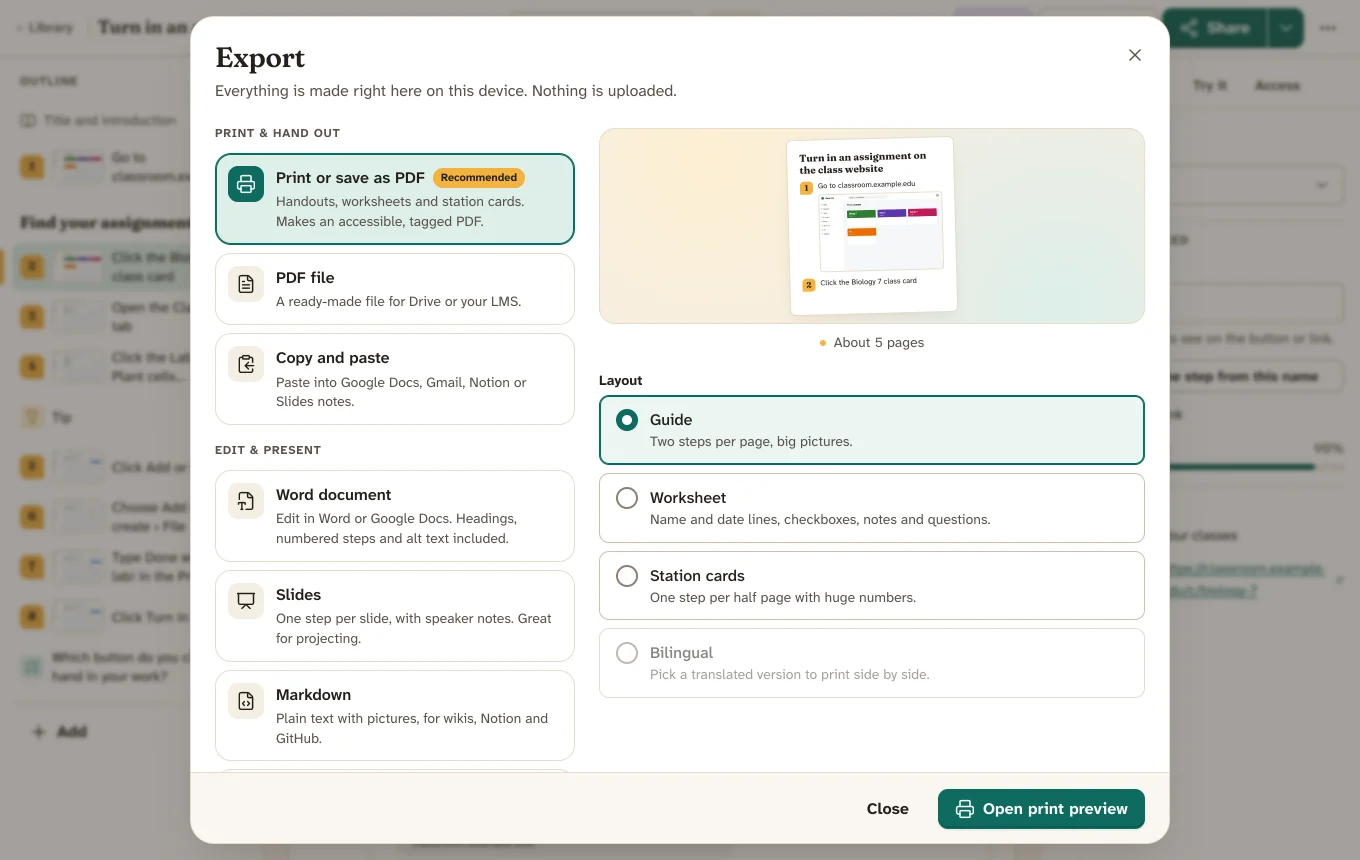Click the Markdown code file icon
The width and height of the screenshot is (1360, 860).
pyautogui.click(x=246, y=701)
